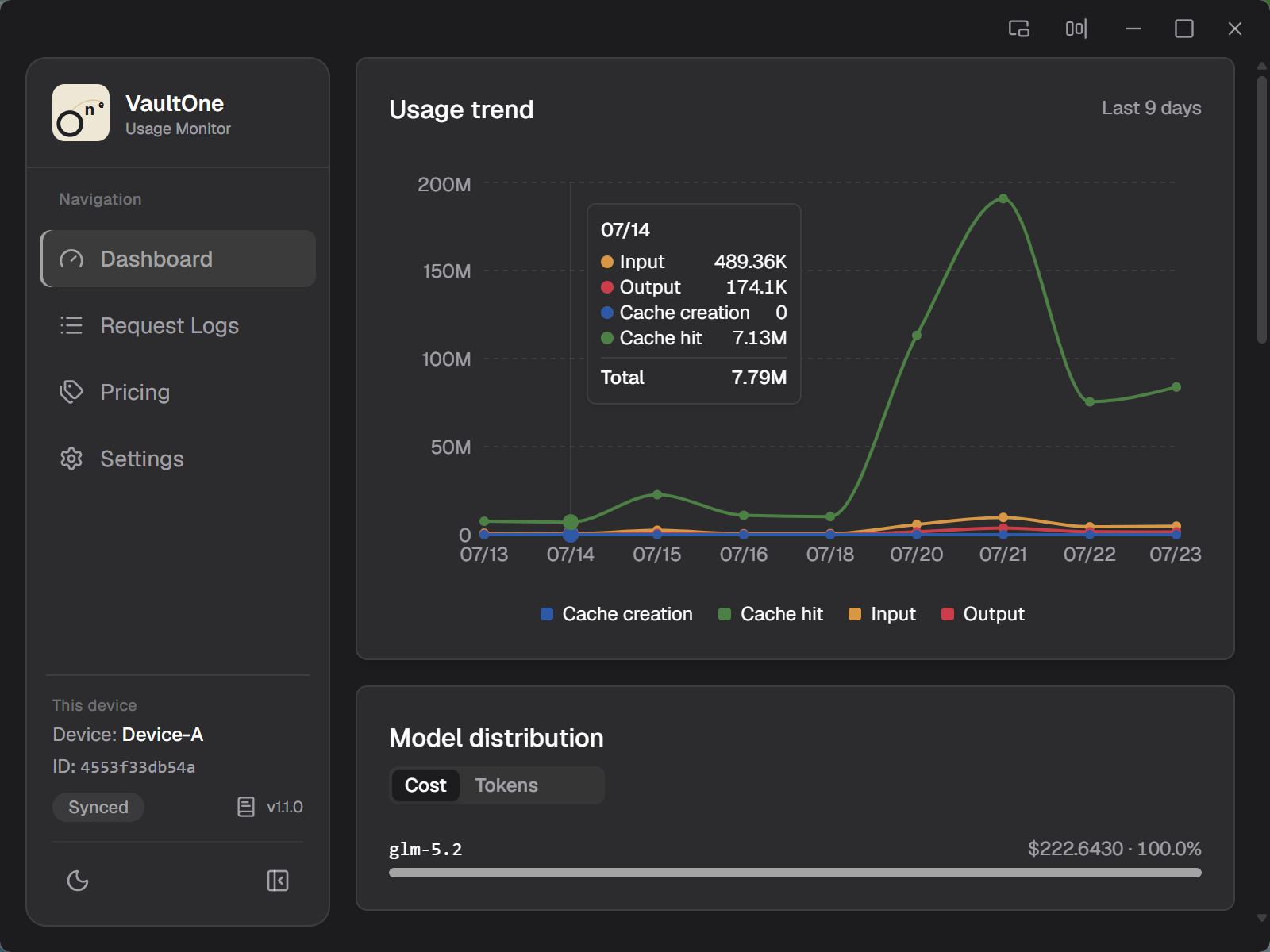Click the red Output legend swatch

[x=948, y=614]
